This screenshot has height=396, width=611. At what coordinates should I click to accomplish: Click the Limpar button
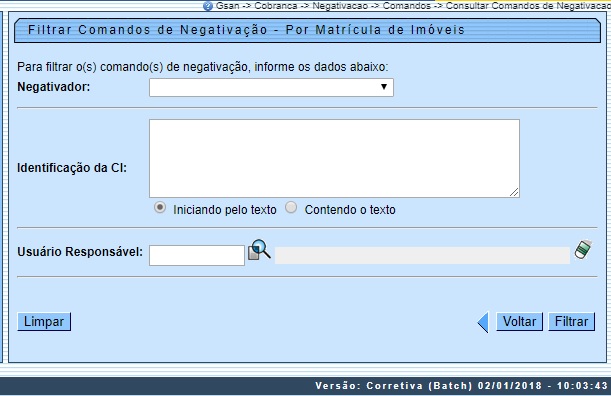point(44,322)
